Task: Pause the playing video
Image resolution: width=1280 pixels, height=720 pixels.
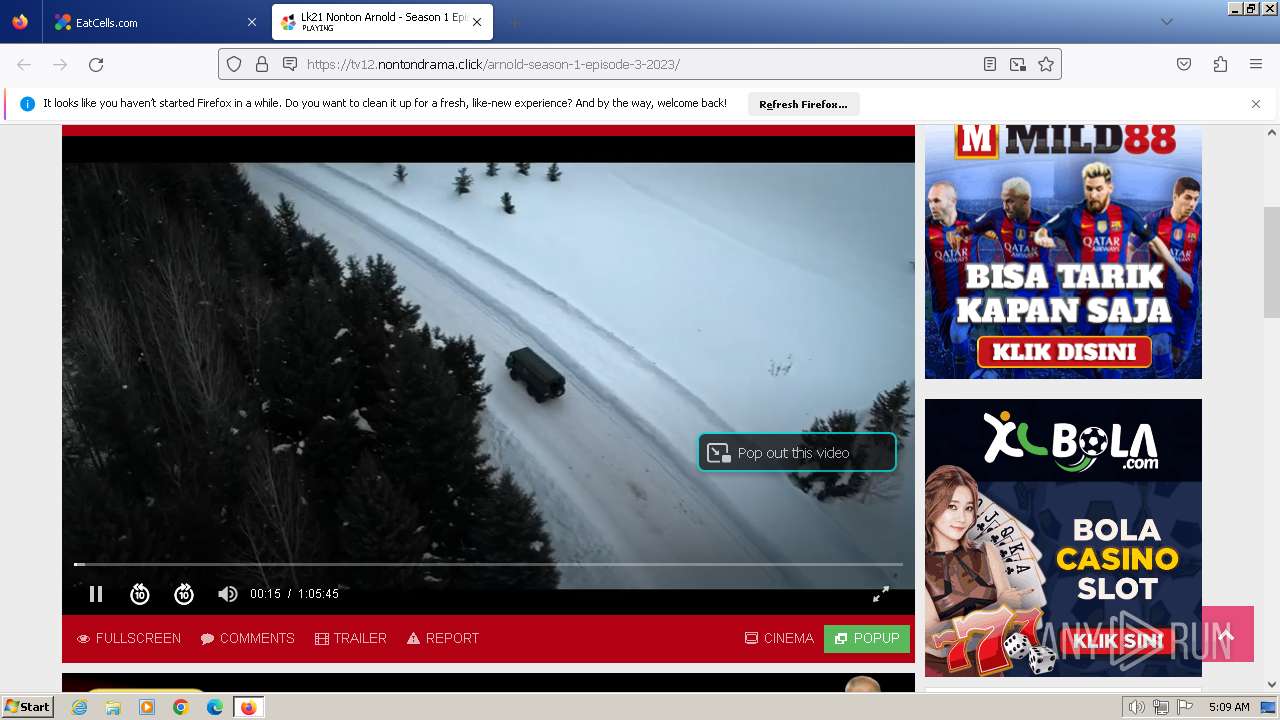Action: pyautogui.click(x=96, y=594)
